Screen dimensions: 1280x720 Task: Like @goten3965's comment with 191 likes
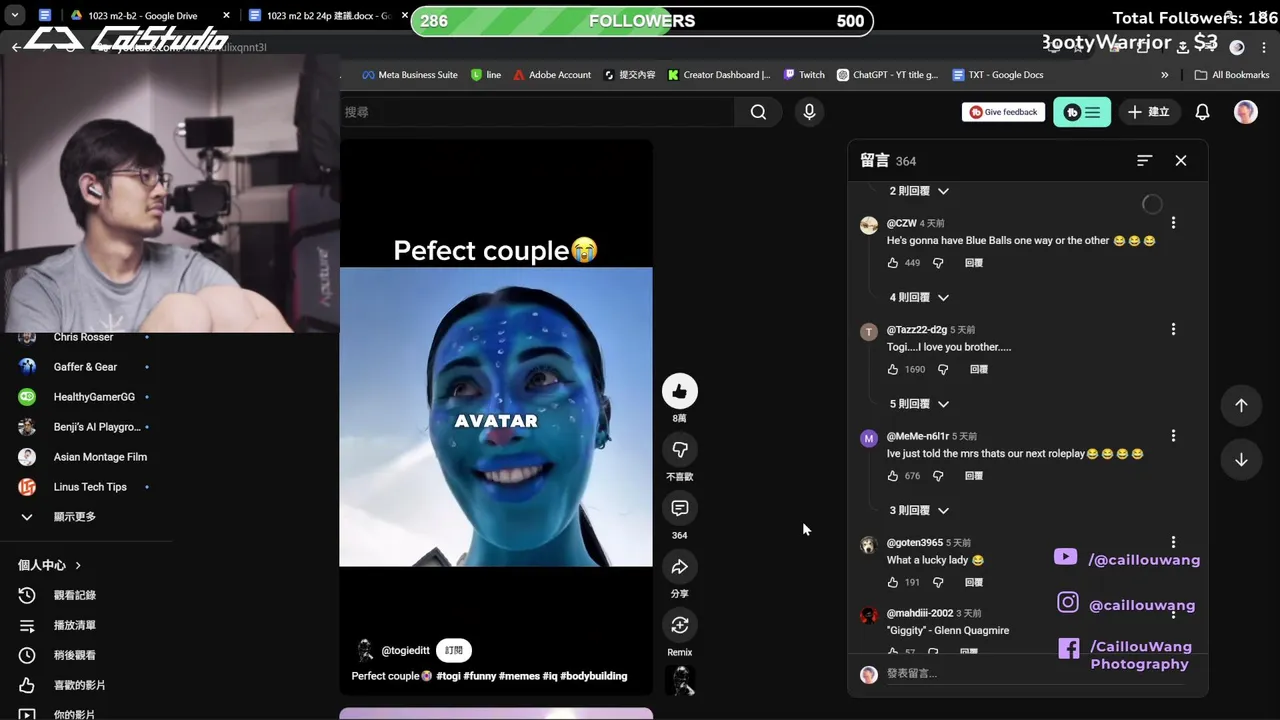click(x=893, y=582)
